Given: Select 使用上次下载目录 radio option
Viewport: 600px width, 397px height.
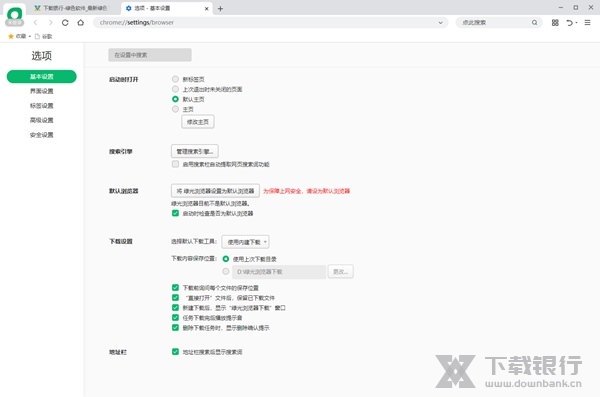Looking at the screenshot, I should point(226,259).
